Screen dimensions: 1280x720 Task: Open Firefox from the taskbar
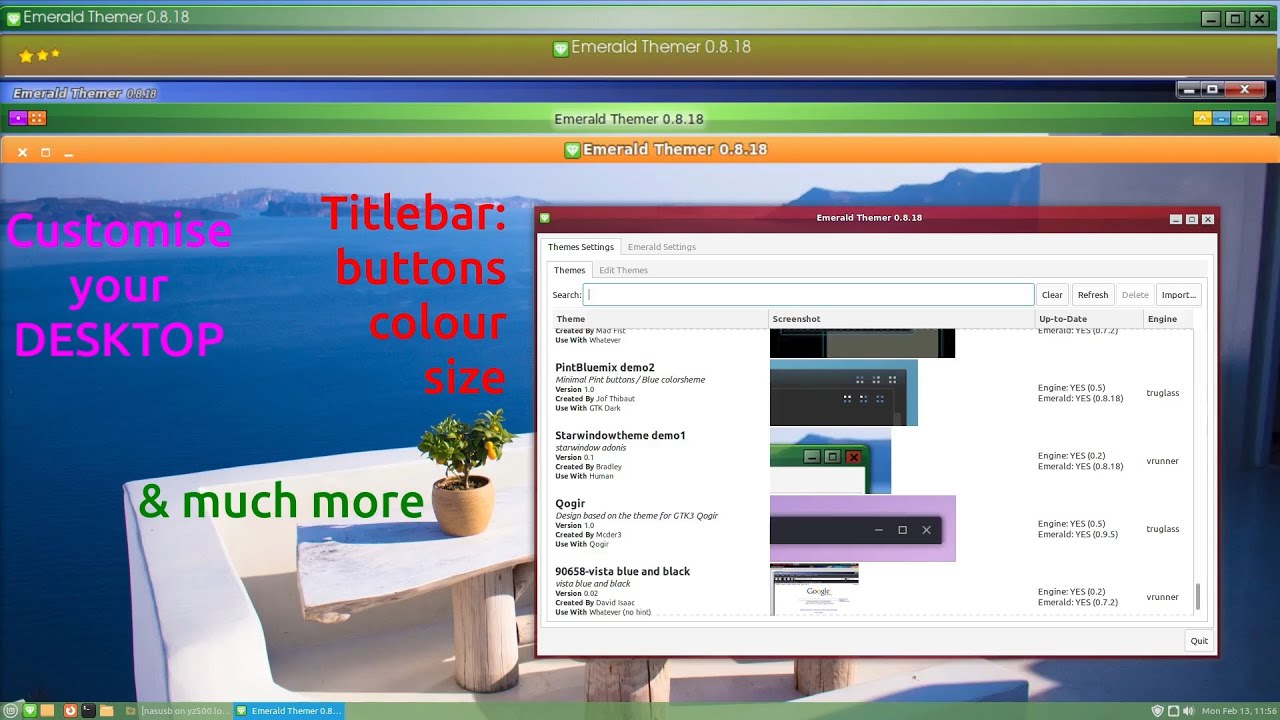click(x=70, y=711)
